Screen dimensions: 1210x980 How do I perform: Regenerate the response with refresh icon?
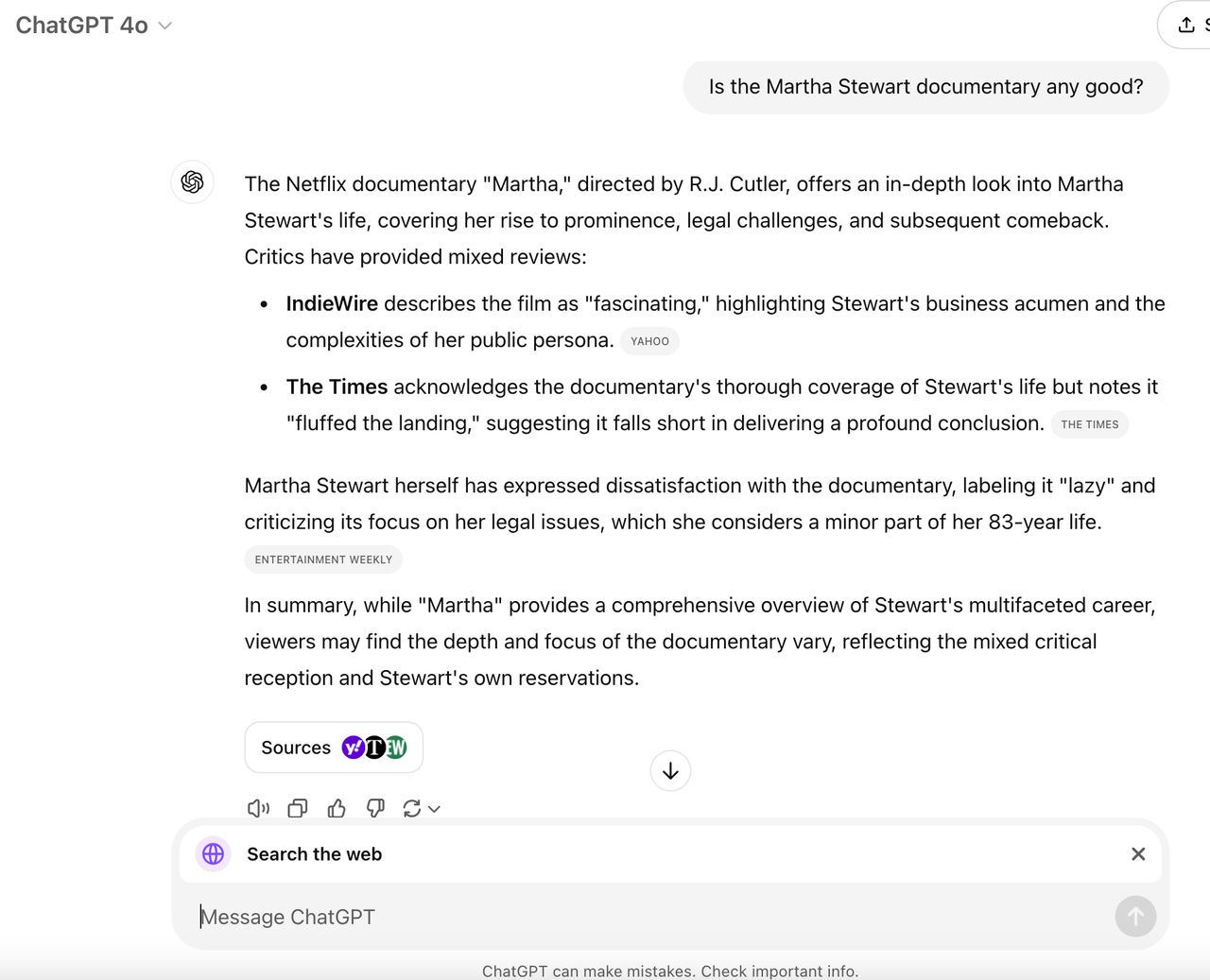(x=412, y=808)
